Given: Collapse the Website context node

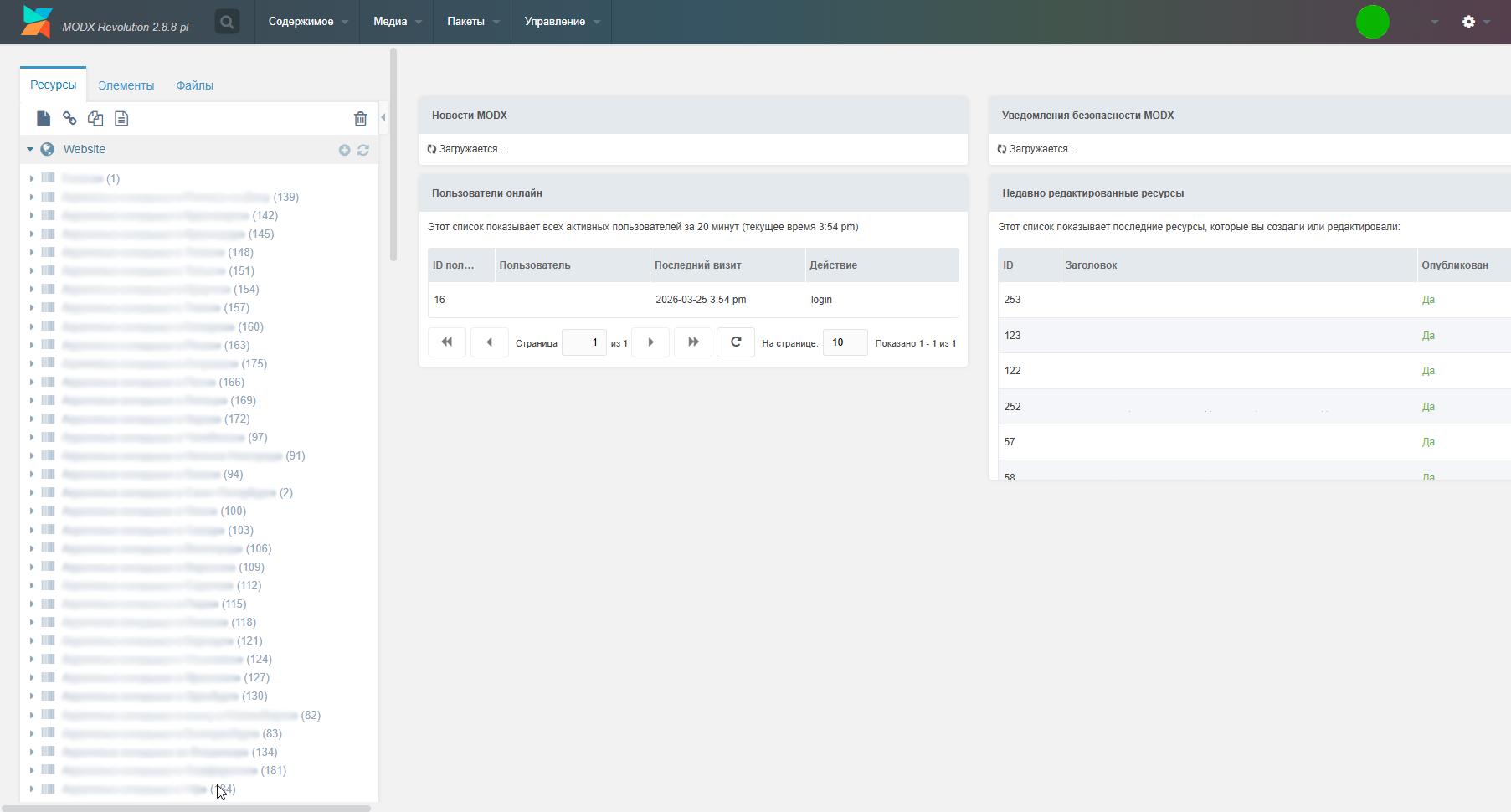Looking at the screenshot, I should 30,149.
